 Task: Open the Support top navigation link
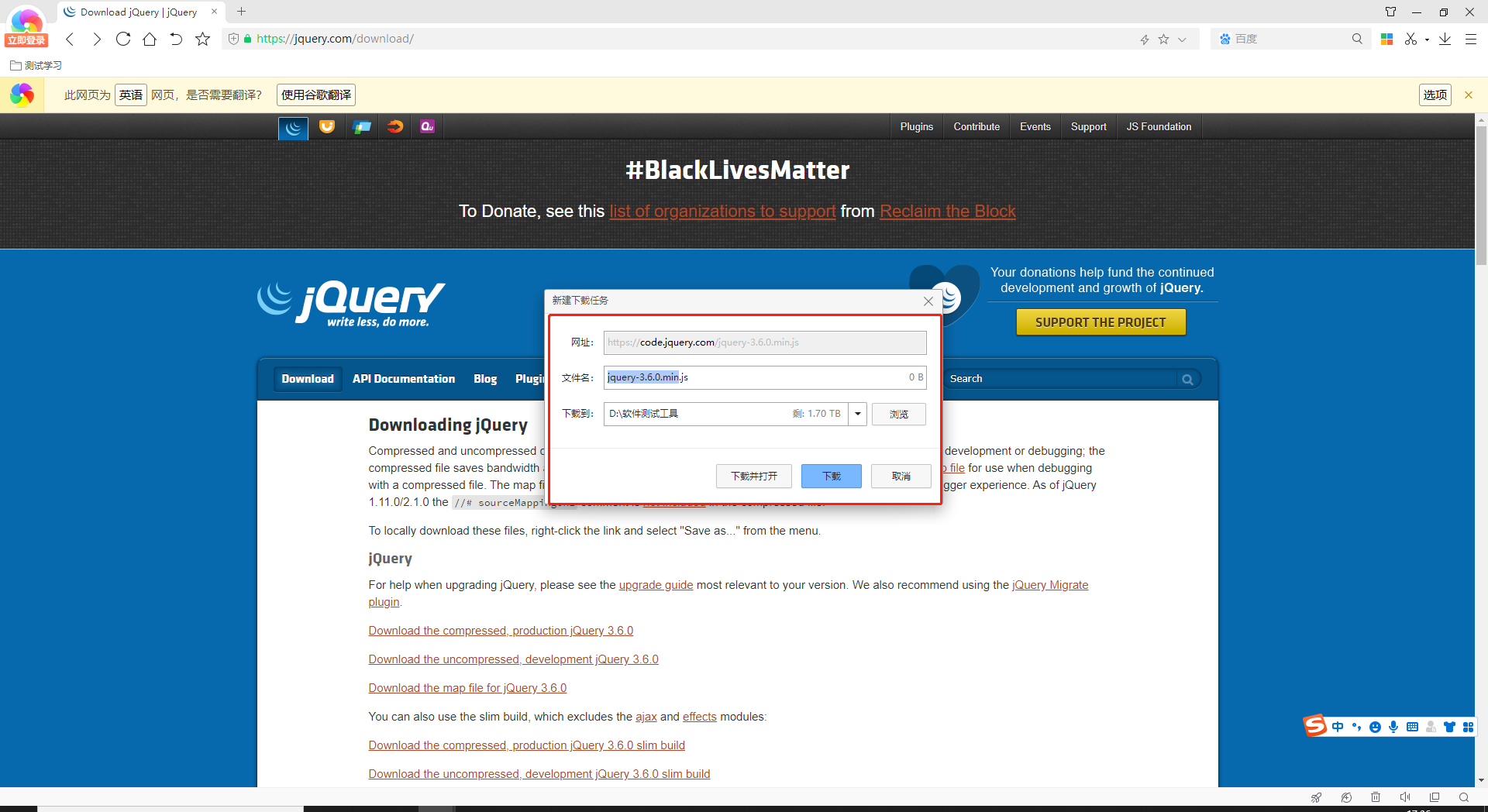pos(1089,126)
